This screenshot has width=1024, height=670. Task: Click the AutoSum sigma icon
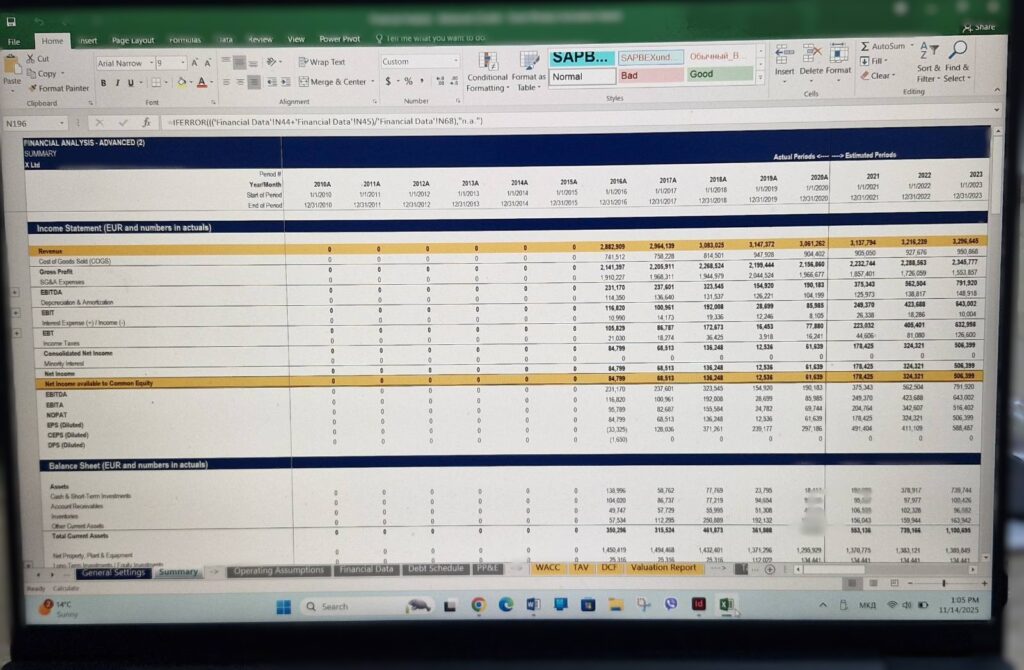tap(866, 46)
